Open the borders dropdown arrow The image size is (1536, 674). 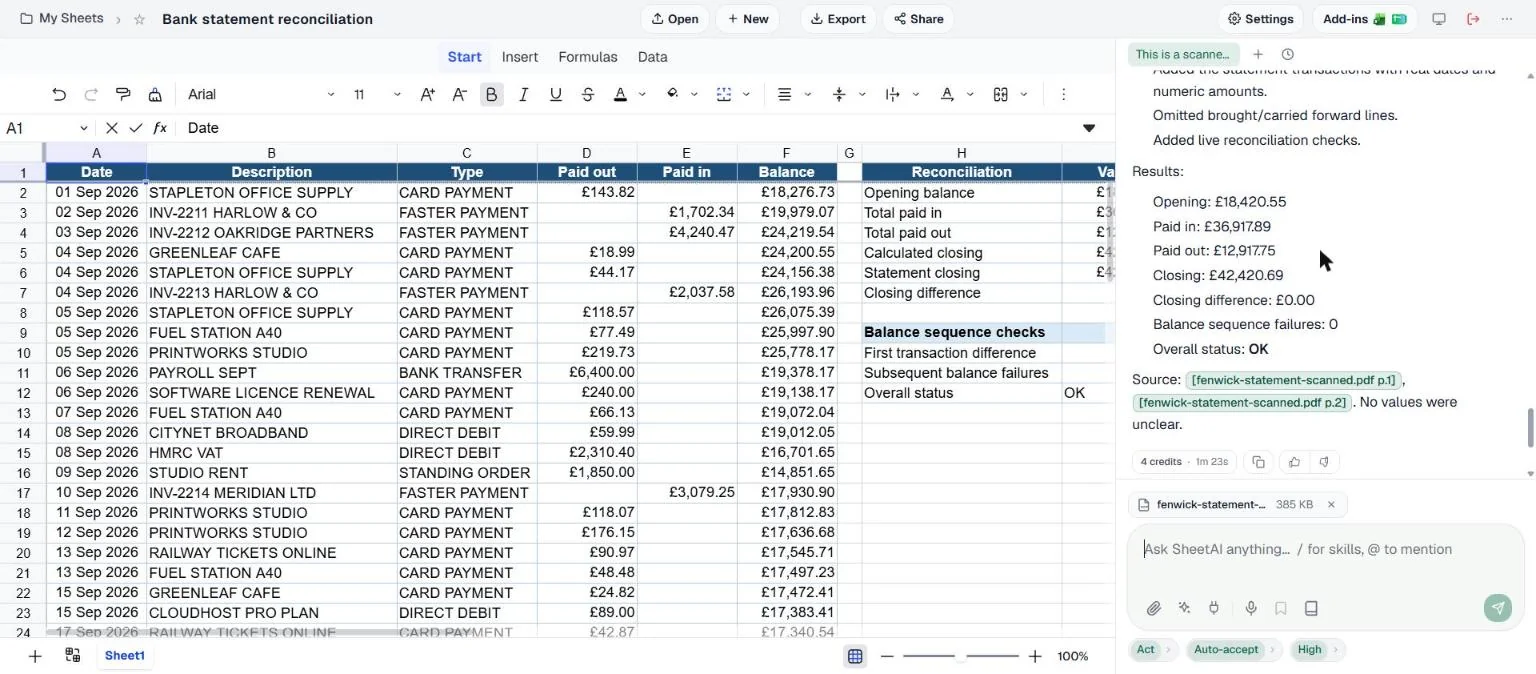coord(746,95)
